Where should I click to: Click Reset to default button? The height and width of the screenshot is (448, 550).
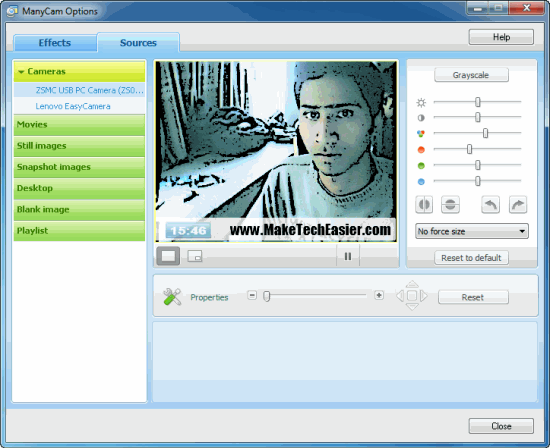click(x=471, y=258)
